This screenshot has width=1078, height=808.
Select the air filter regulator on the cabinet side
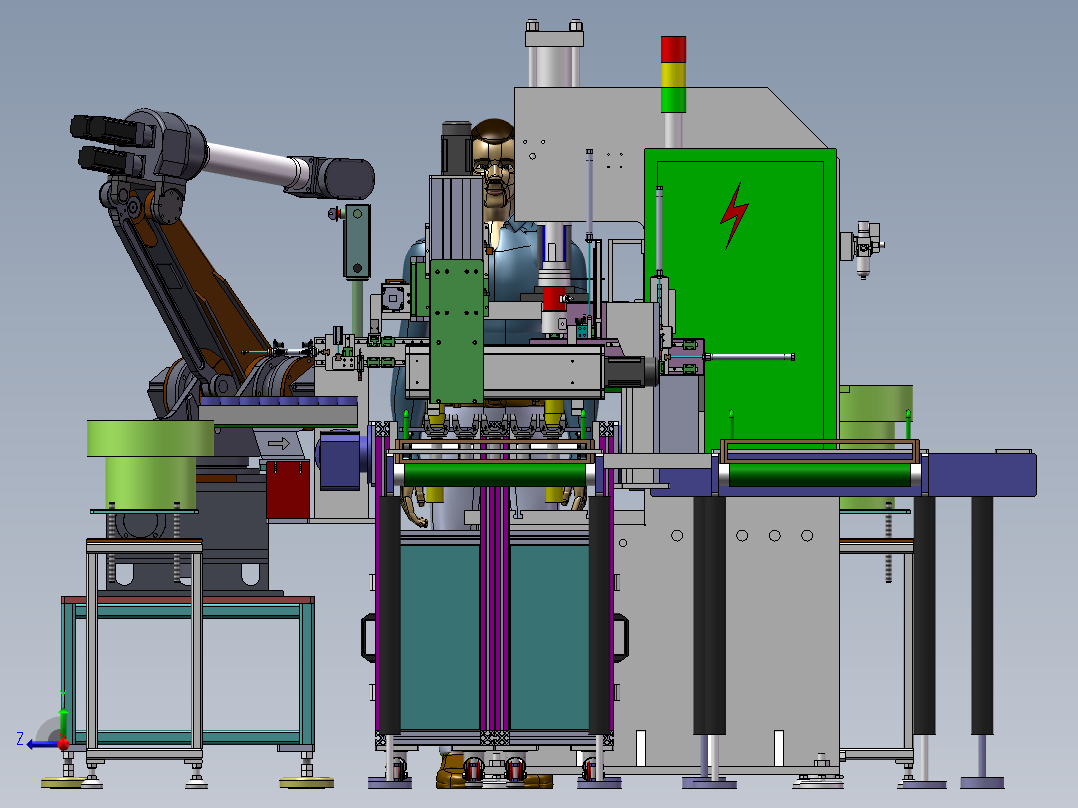click(863, 248)
